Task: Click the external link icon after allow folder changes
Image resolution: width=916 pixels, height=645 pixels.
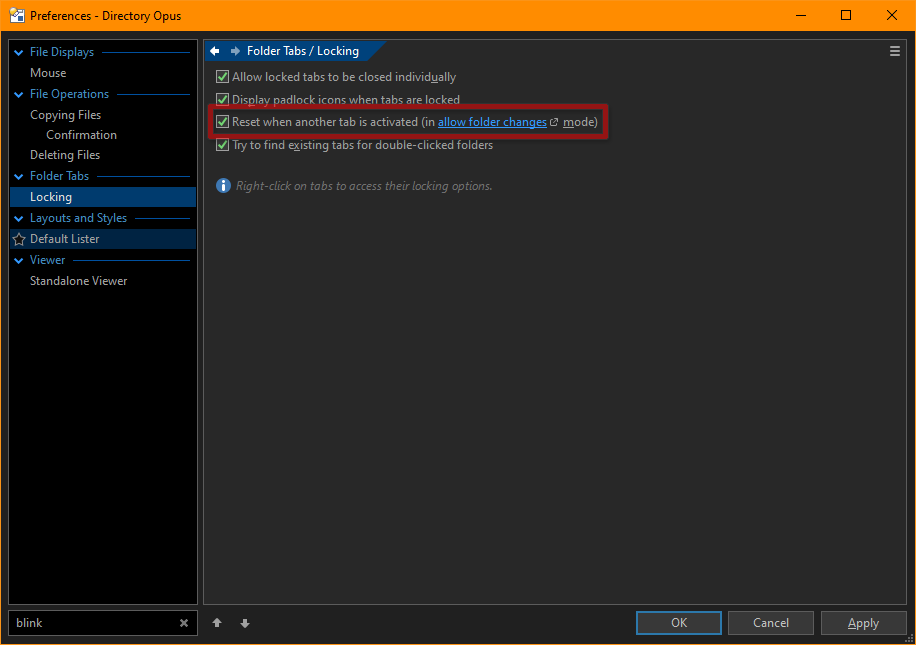Action: coord(554,122)
